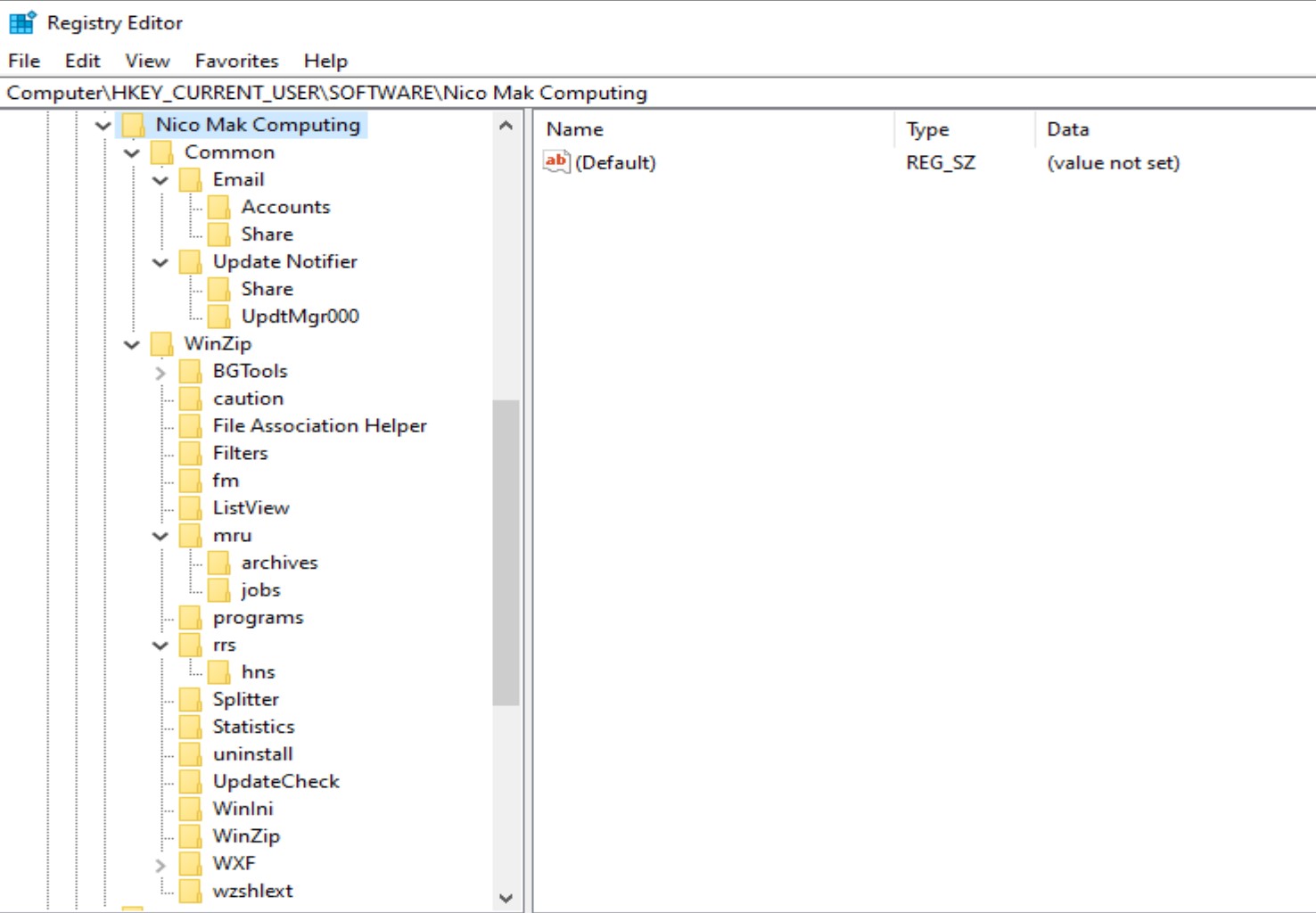Open the Favorites menu
Viewport: 1316px width, 913px height.
coord(235,61)
